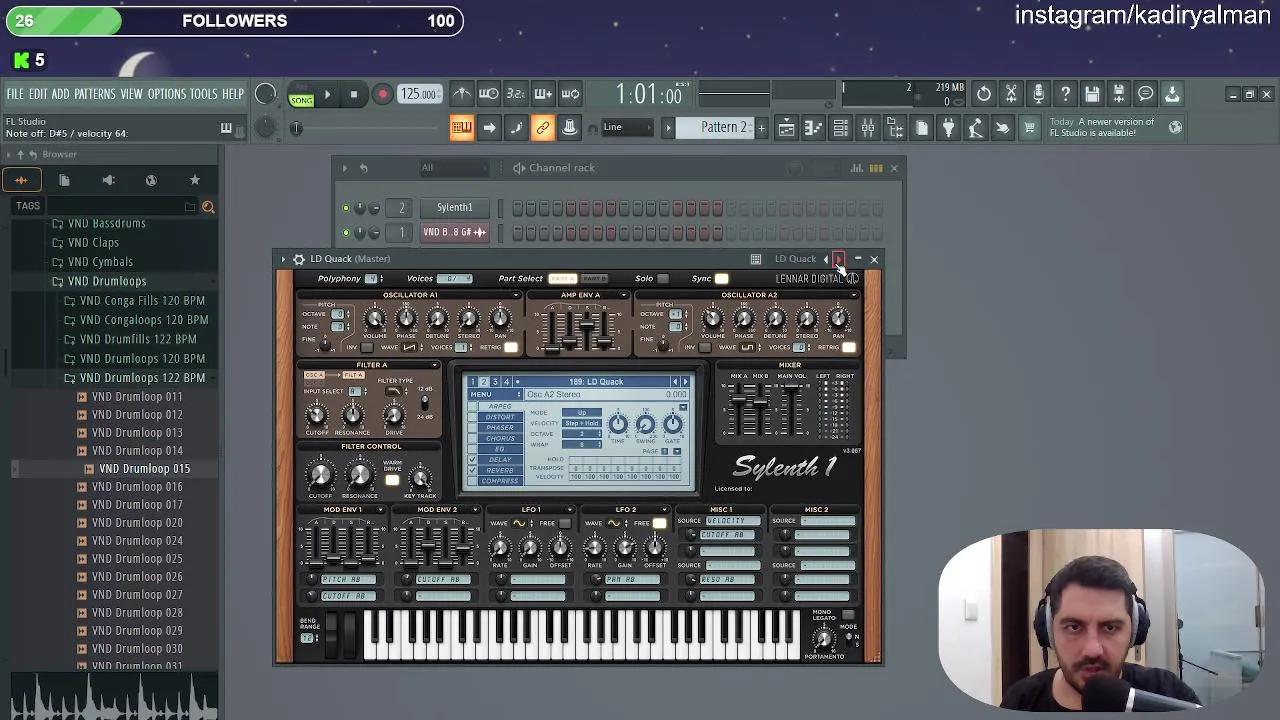
Task: Open the Mixer toolbar icon
Action: pyautogui.click(x=868, y=127)
